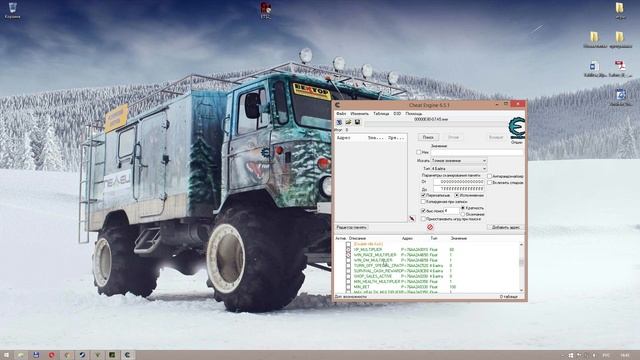Click the address list vertical scrollbar
The width and height of the screenshot is (640, 360).
521,267
